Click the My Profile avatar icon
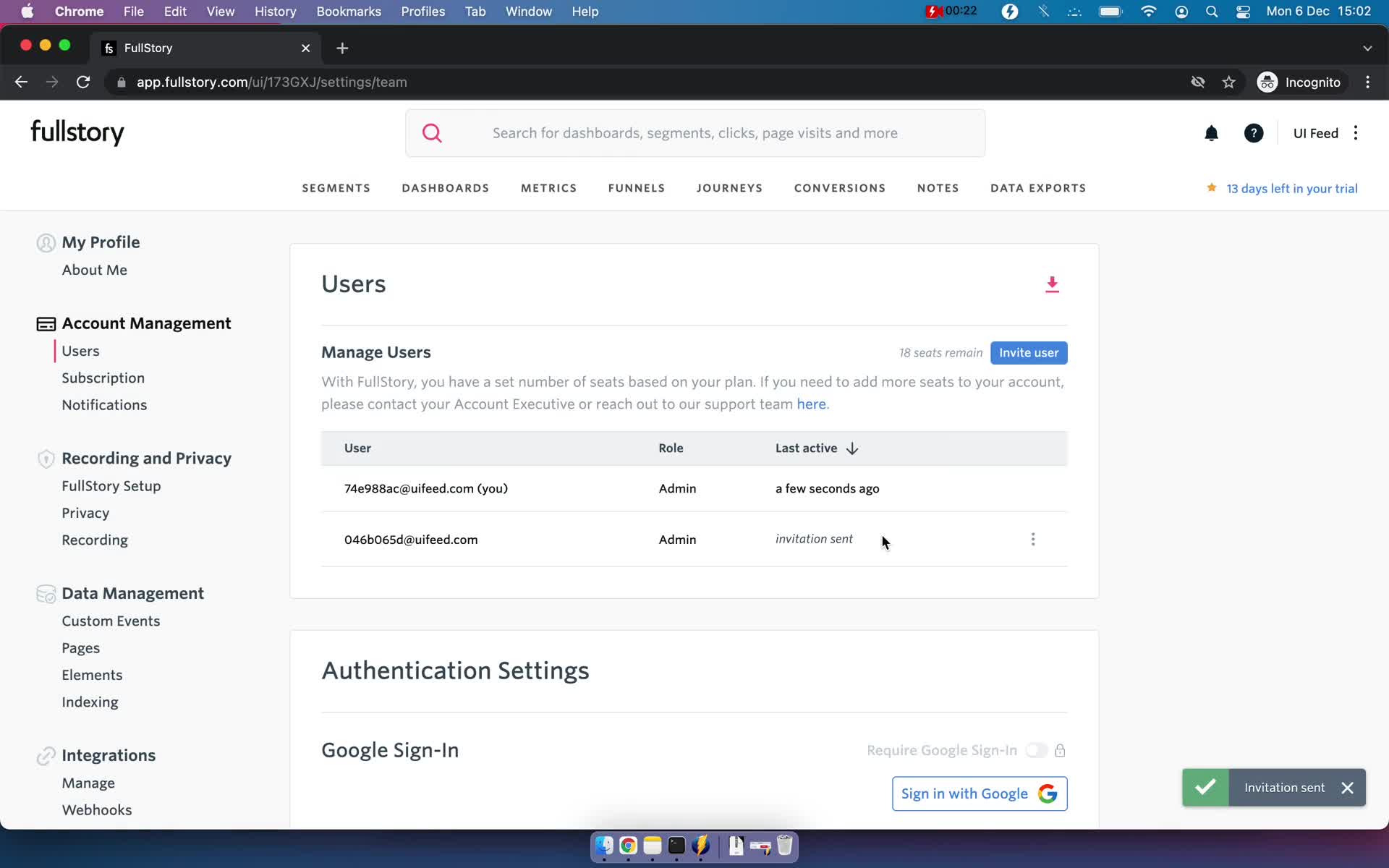The width and height of the screenshot is (1389, 868). tap(46, 243)
